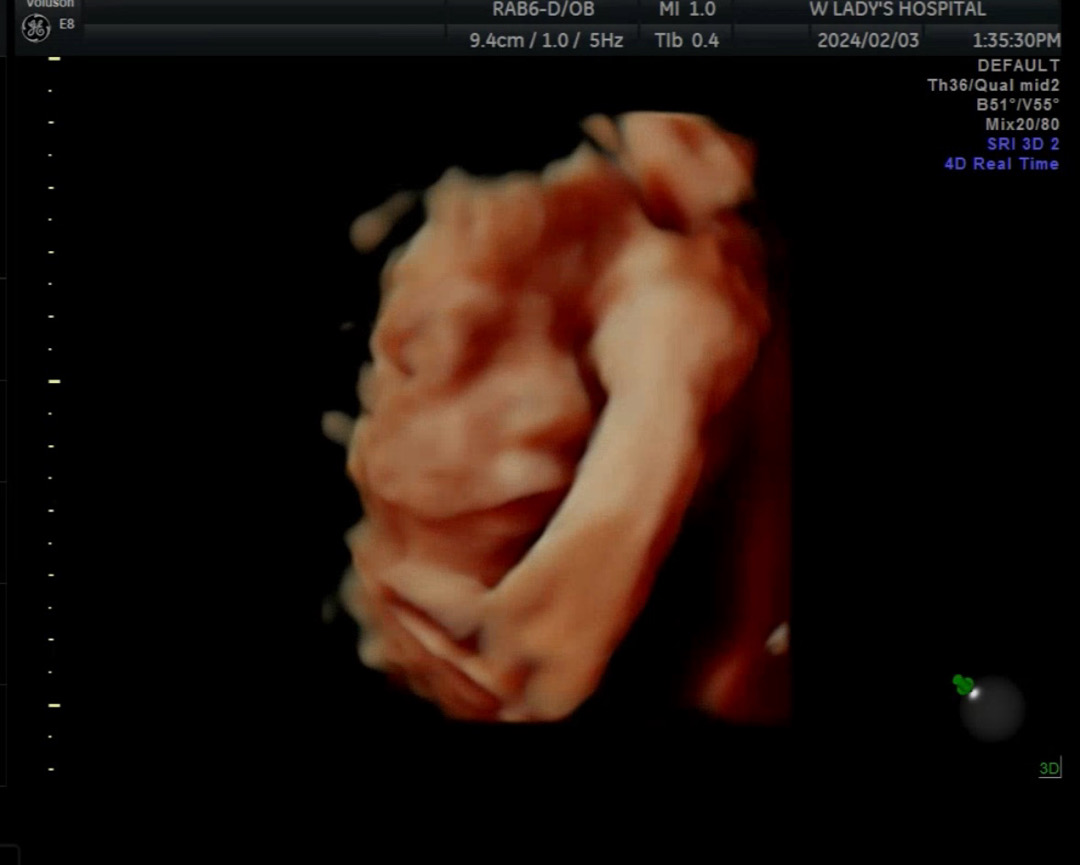
Task: Click the 2024/02/03 date display
Action: pyautogui.click(x=866, y=41)
